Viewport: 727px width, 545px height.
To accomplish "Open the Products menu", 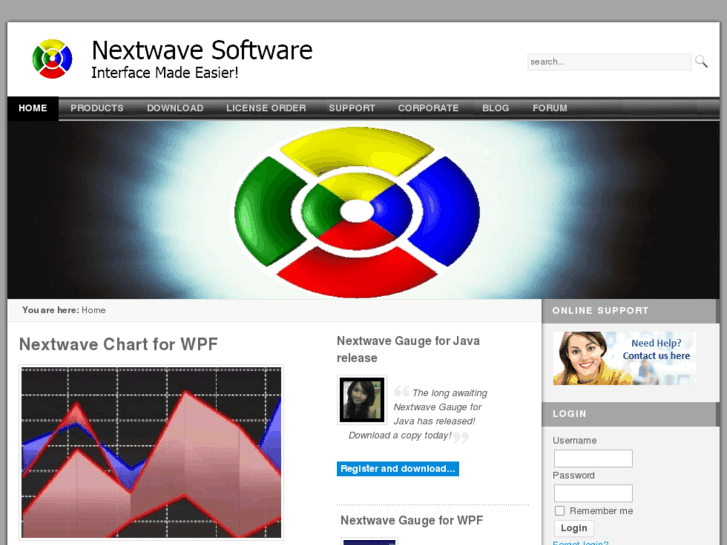I will [97, 108].
